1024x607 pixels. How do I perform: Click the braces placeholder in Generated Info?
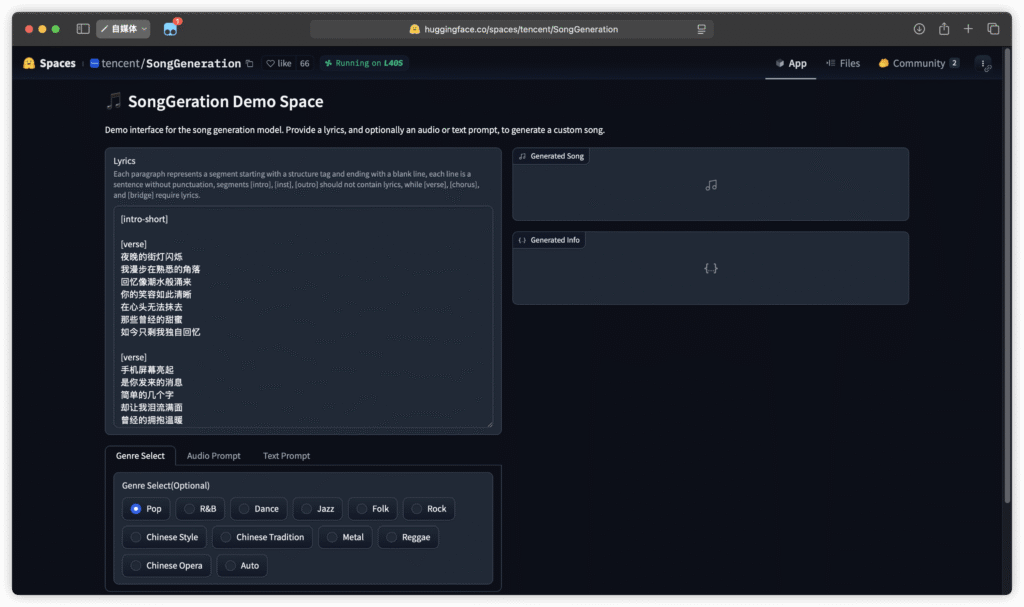[711, 269]
